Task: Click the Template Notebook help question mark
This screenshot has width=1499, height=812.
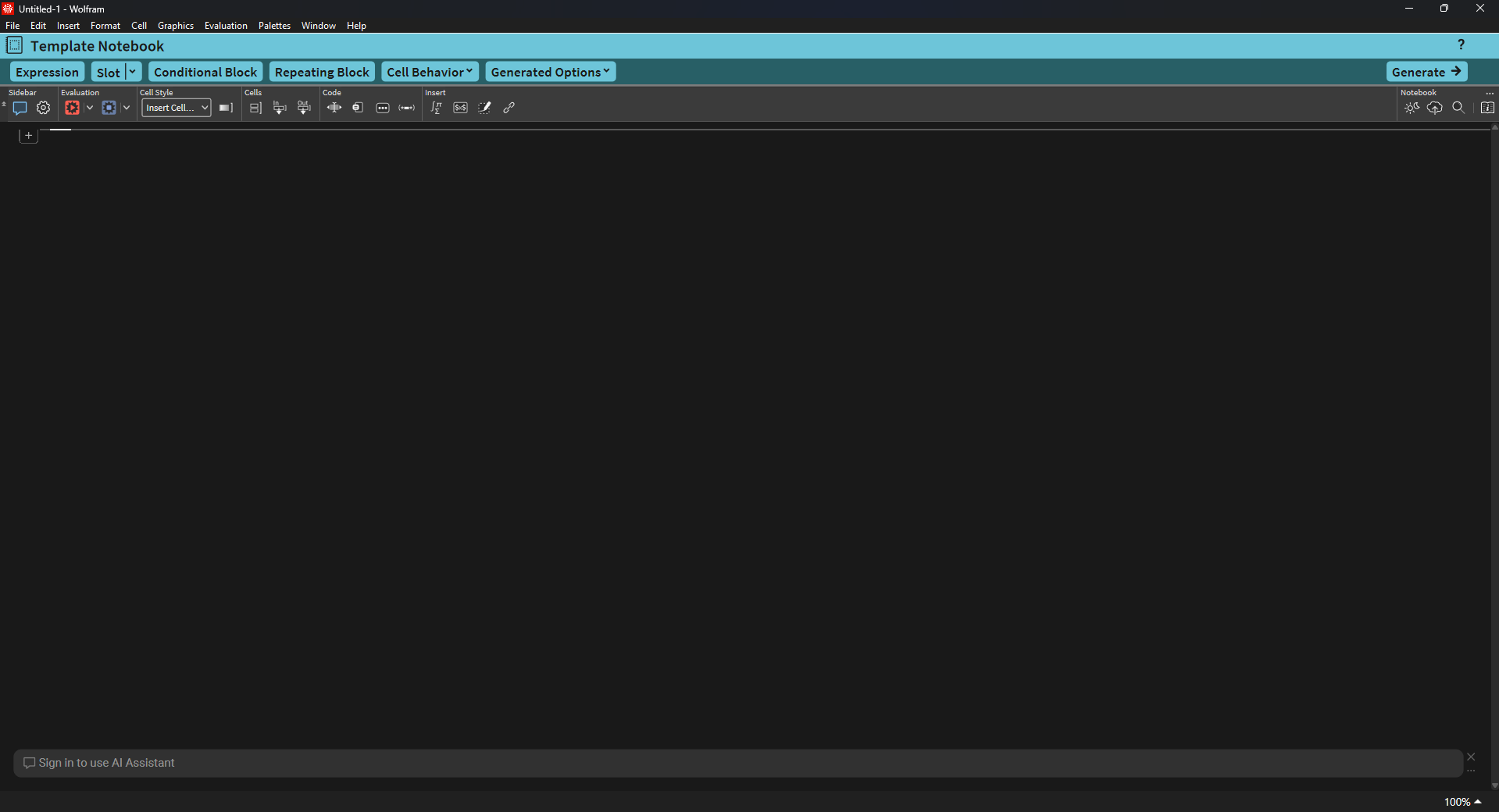Action: pos(1462,45)
